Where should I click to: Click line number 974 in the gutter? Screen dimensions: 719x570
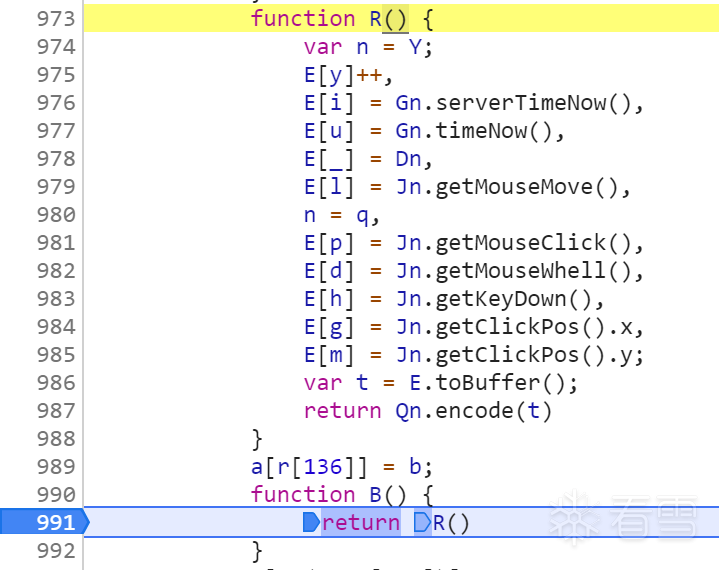(56, 47)
